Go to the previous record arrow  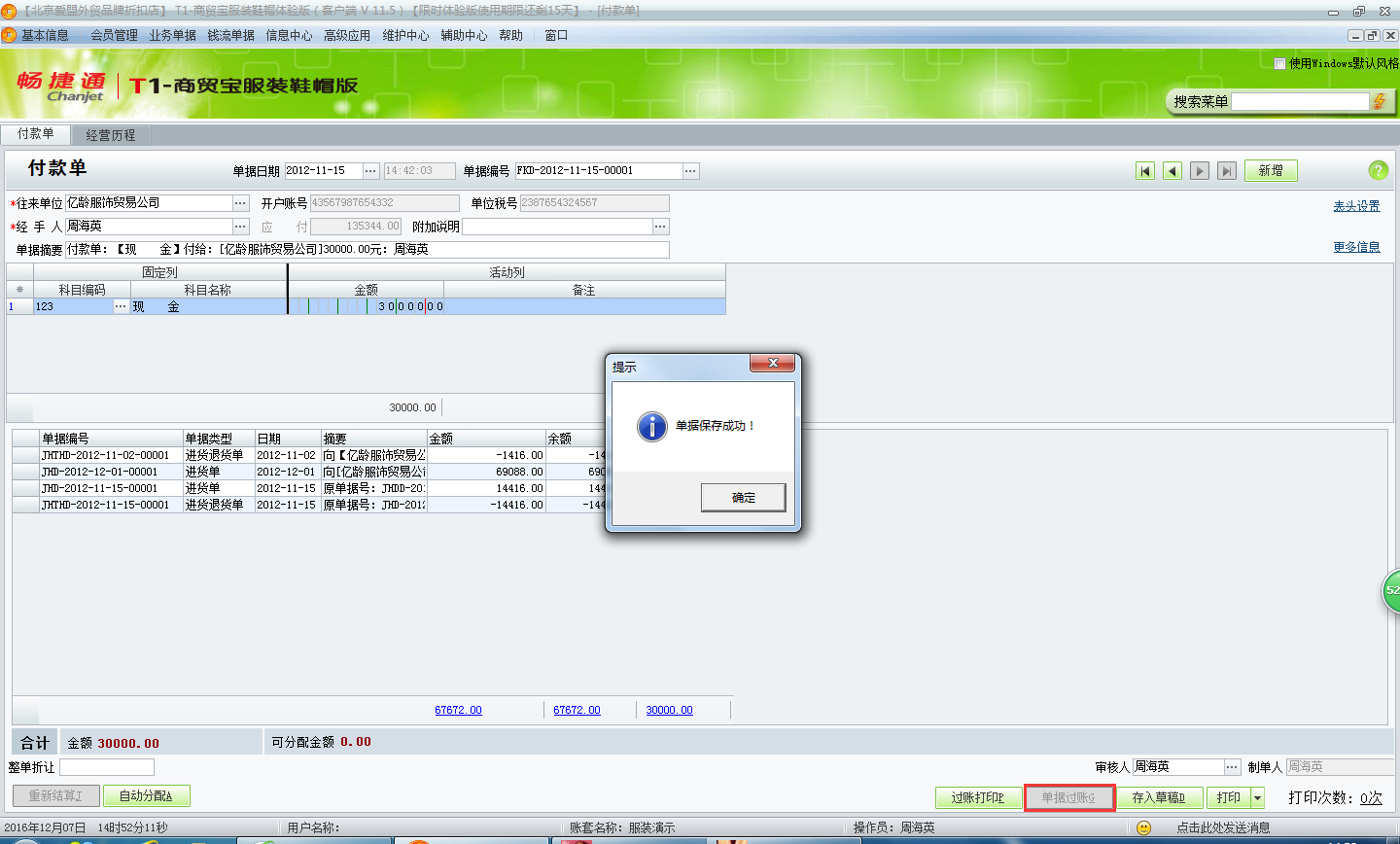click(1172, 171)
